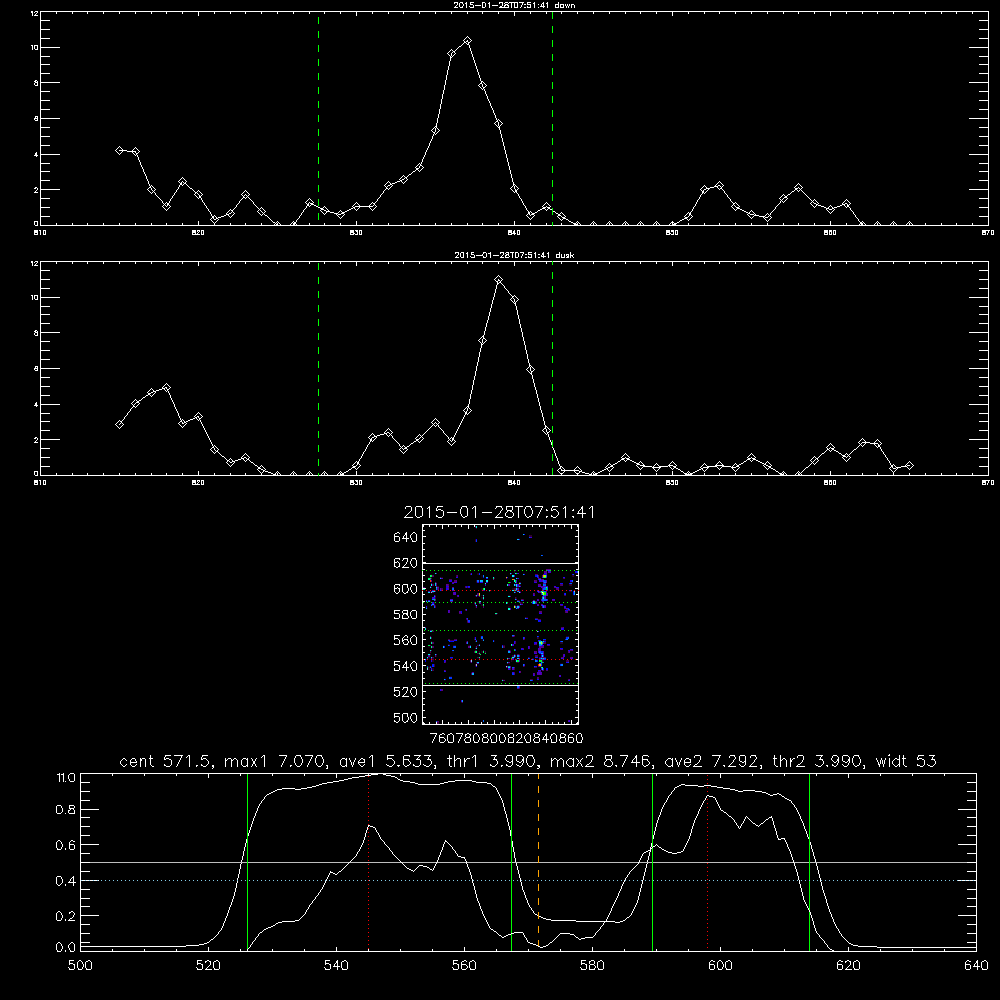The height and width of the screenshot is (1000, 1000).
Task: Click the red dotted line near 598 in the bottom plot
Action: coord(707,861)
